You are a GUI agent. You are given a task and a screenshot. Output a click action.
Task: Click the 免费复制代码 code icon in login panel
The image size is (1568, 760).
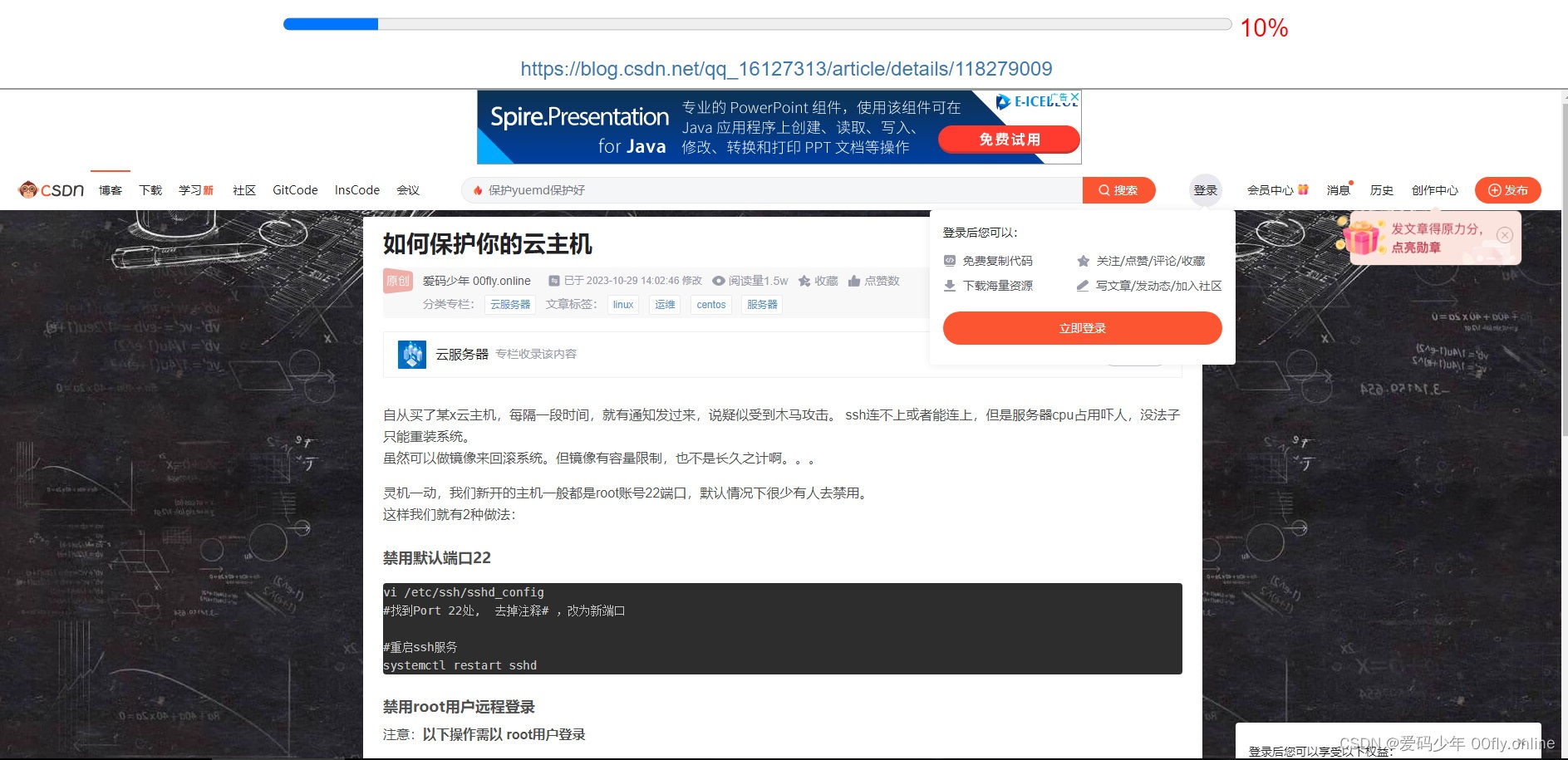[x=948, y=260]
